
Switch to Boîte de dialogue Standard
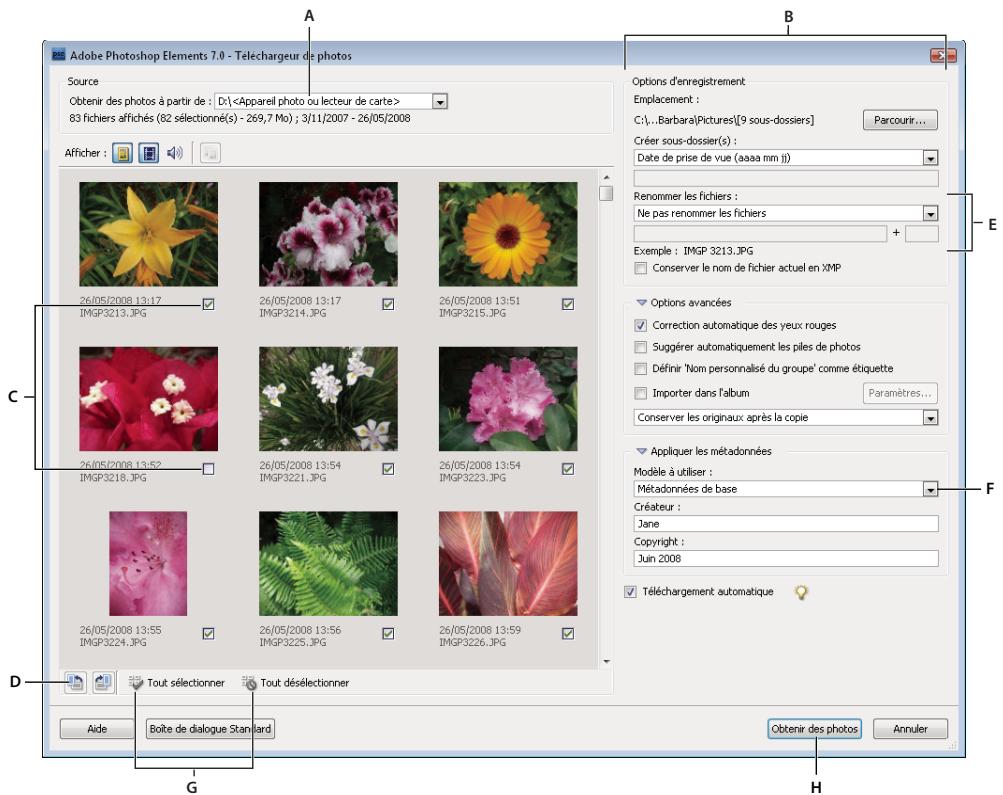tap(210, 729)
